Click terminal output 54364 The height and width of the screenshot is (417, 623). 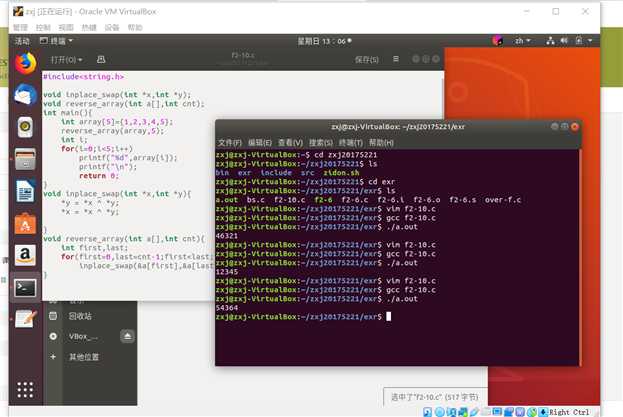coord(226,308)
